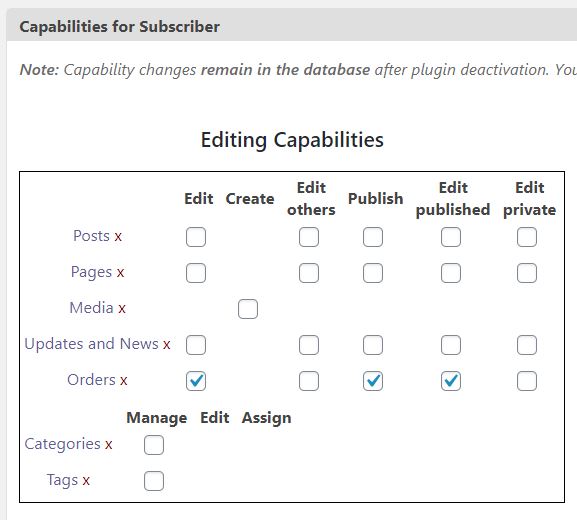This screenshot has height=520, width=577.
Task: Click the x after Updates and News
Action: [166, 345]
